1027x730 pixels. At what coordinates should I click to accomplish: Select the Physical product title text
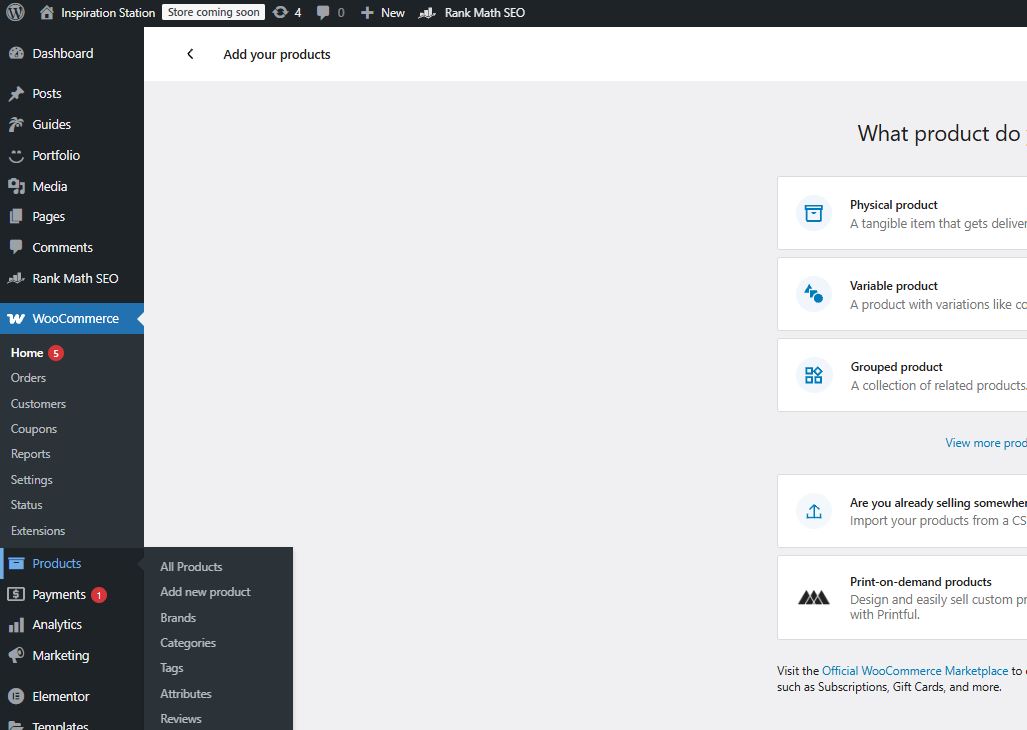click(x=893, y=205)
